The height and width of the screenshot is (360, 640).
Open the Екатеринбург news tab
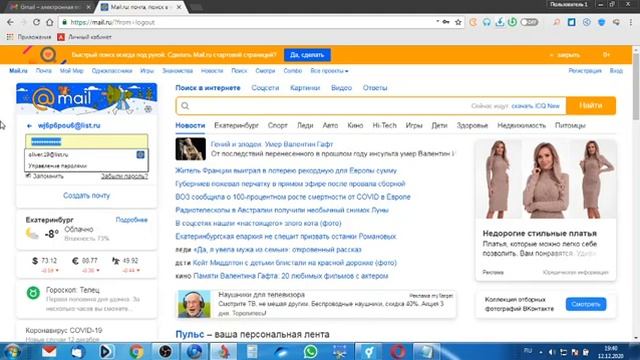pos(236,125)
